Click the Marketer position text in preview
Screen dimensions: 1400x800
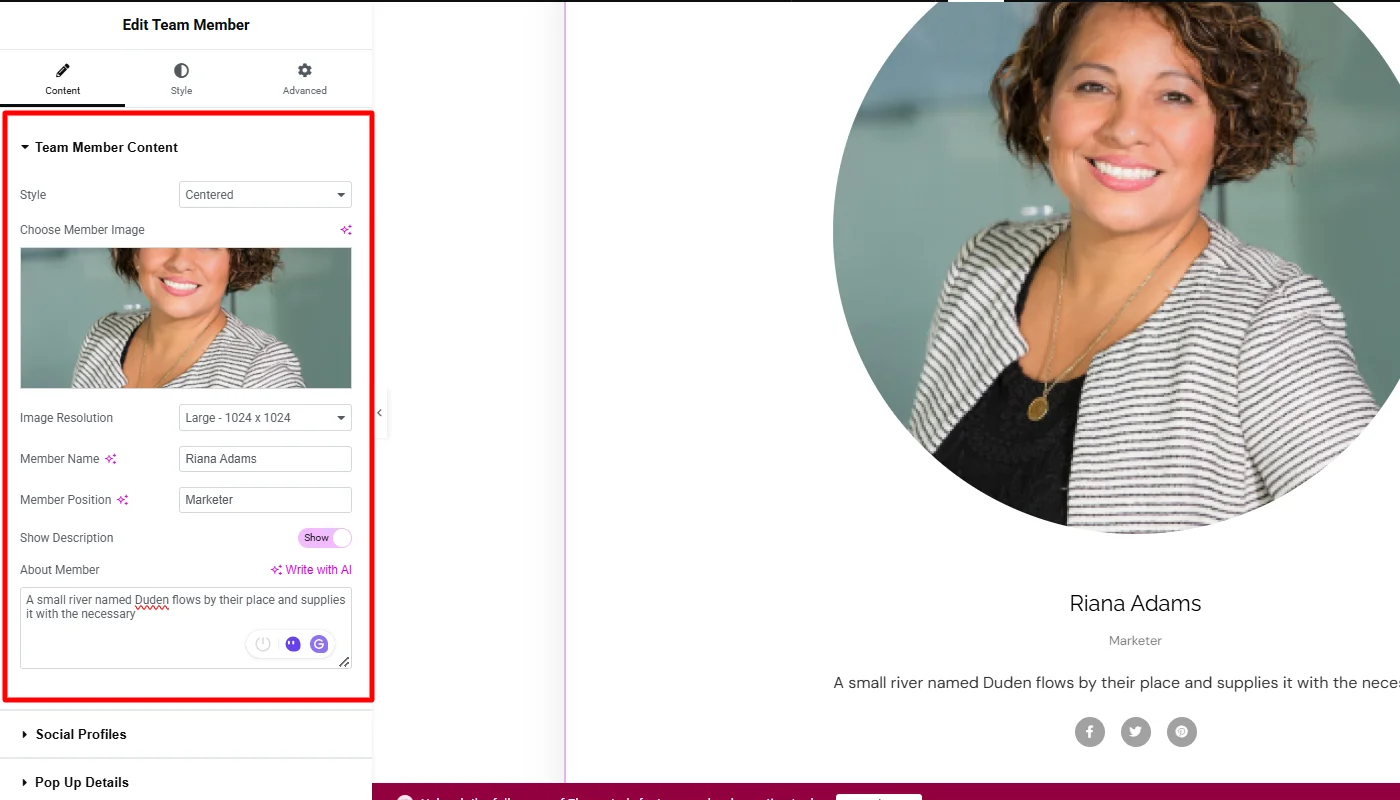tap(1135, 641)
